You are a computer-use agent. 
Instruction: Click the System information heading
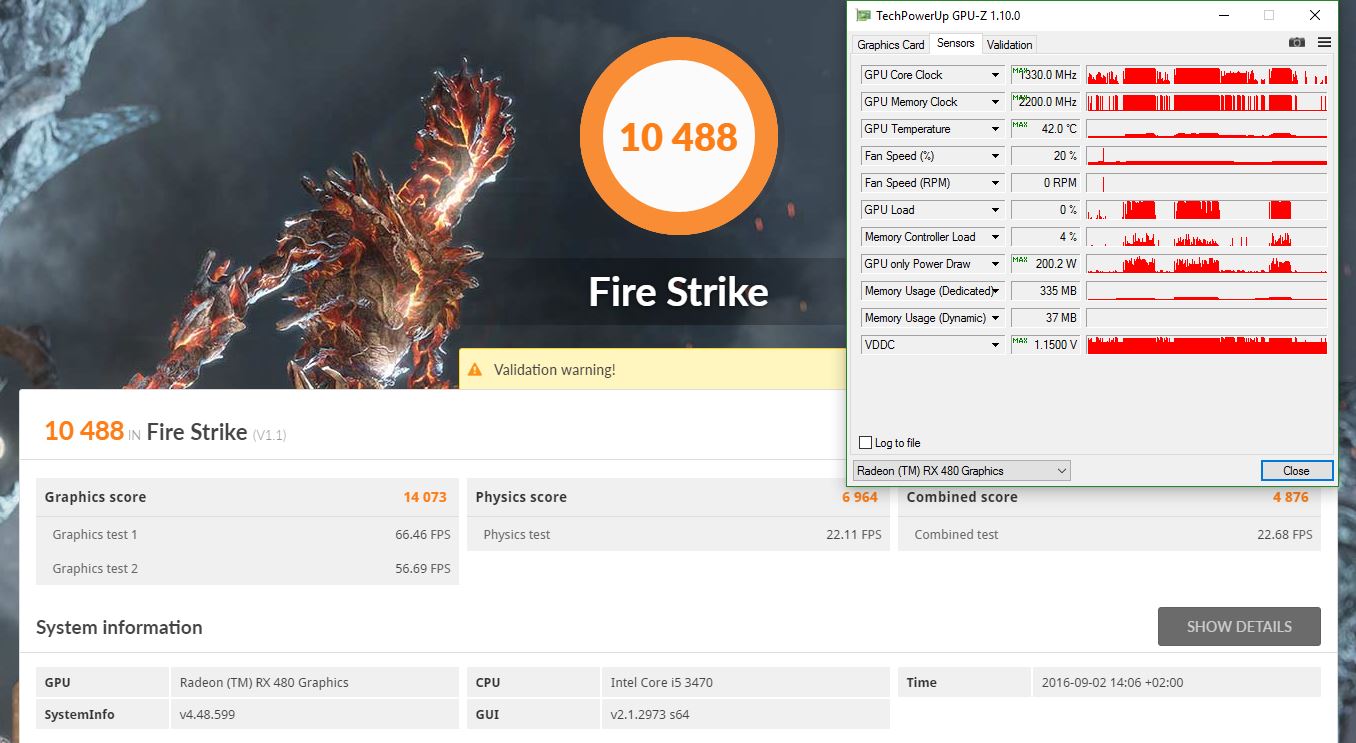tap(119, 628)
